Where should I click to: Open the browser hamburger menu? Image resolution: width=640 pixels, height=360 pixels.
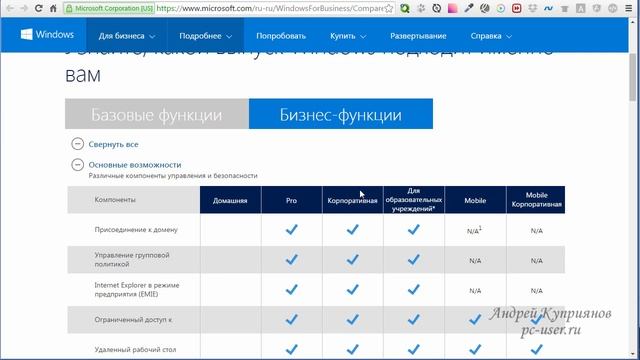click(629, 8)
